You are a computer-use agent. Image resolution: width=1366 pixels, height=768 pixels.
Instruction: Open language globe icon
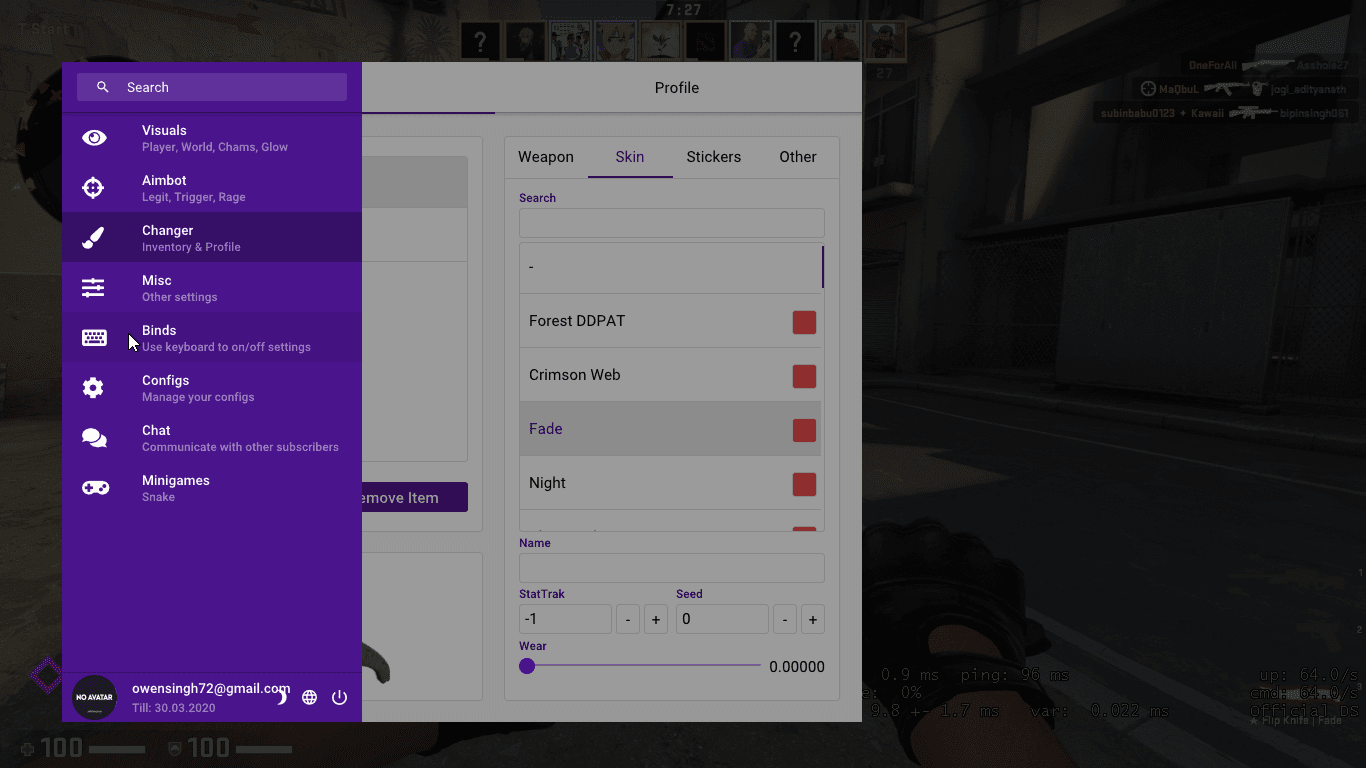[x=310, y=697]
